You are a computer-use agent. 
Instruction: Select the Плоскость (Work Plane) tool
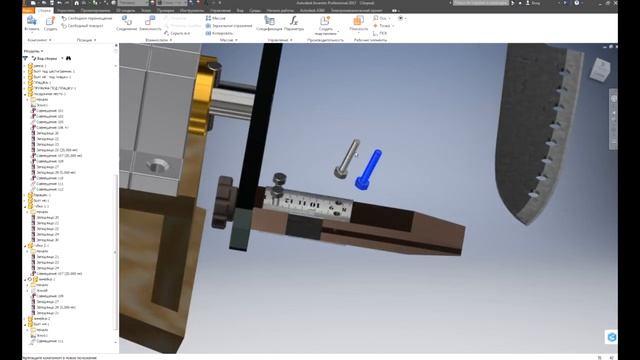pos(358,23)
